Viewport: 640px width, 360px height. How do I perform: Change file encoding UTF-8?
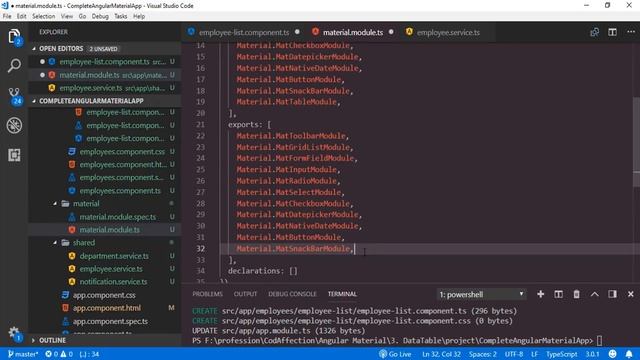tap(514, 354)
